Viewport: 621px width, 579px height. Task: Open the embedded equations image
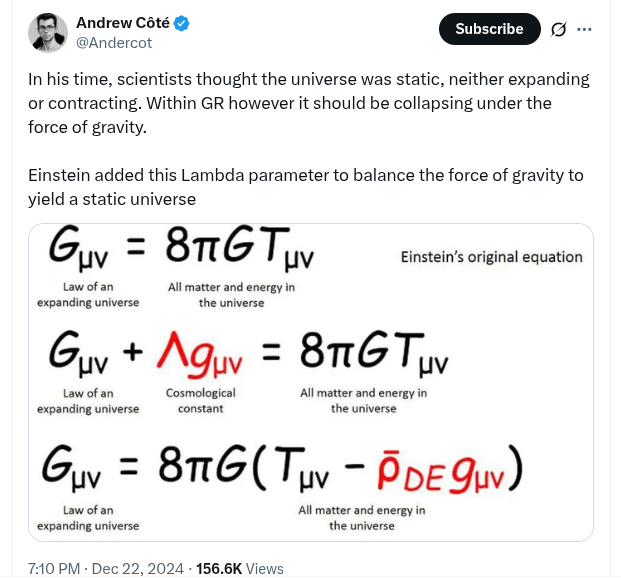(311, 382)
